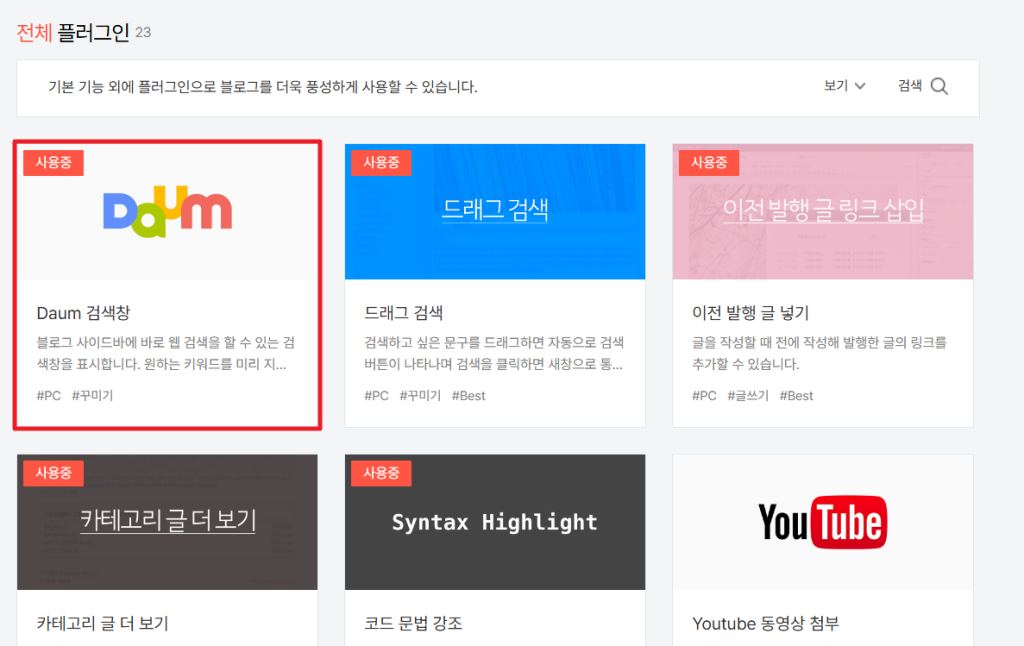1024x646 pixels.
Task: Click the search magnifying glass icon
Action: (x=939, y=86)
